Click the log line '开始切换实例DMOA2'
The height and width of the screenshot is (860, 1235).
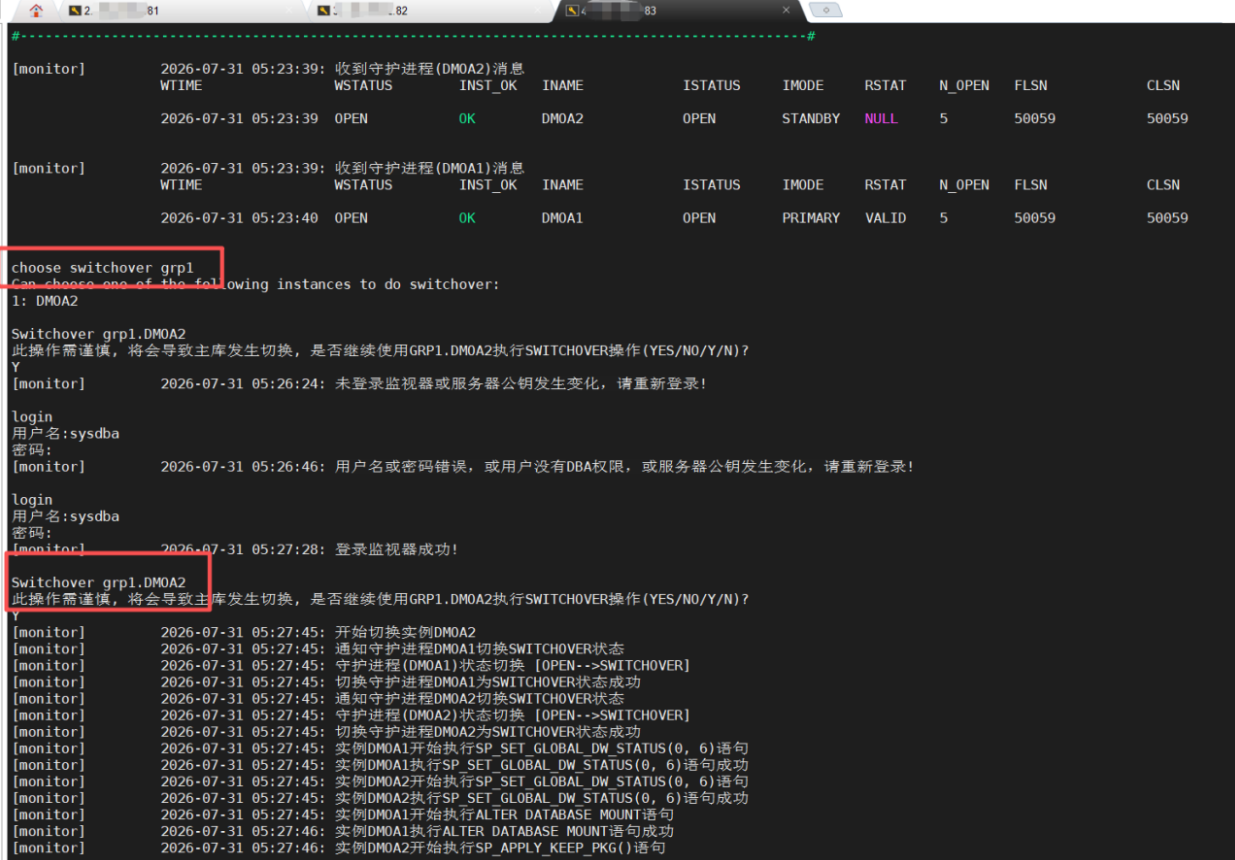tap(405, 632)
